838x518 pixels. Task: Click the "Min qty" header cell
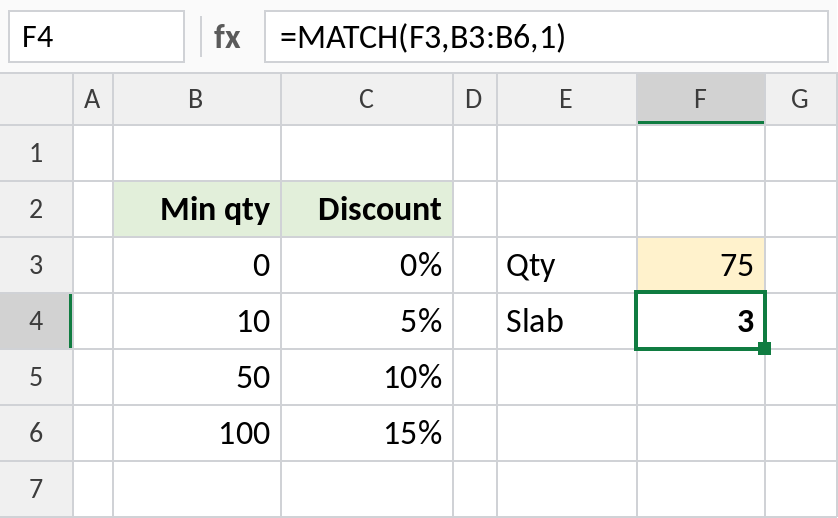coord(197,209)
